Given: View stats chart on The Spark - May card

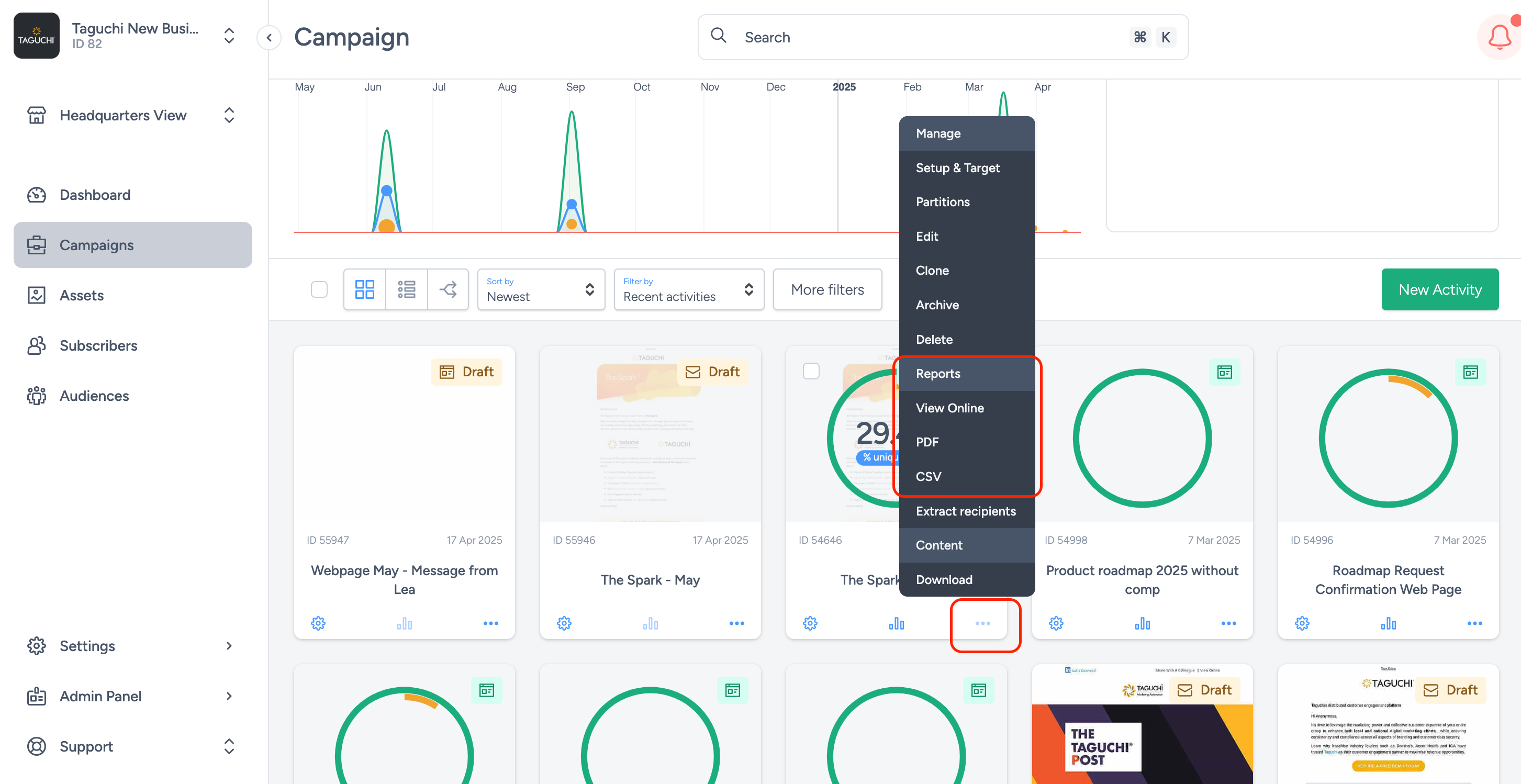Looking at the screenshot, I should pos(650,623).
